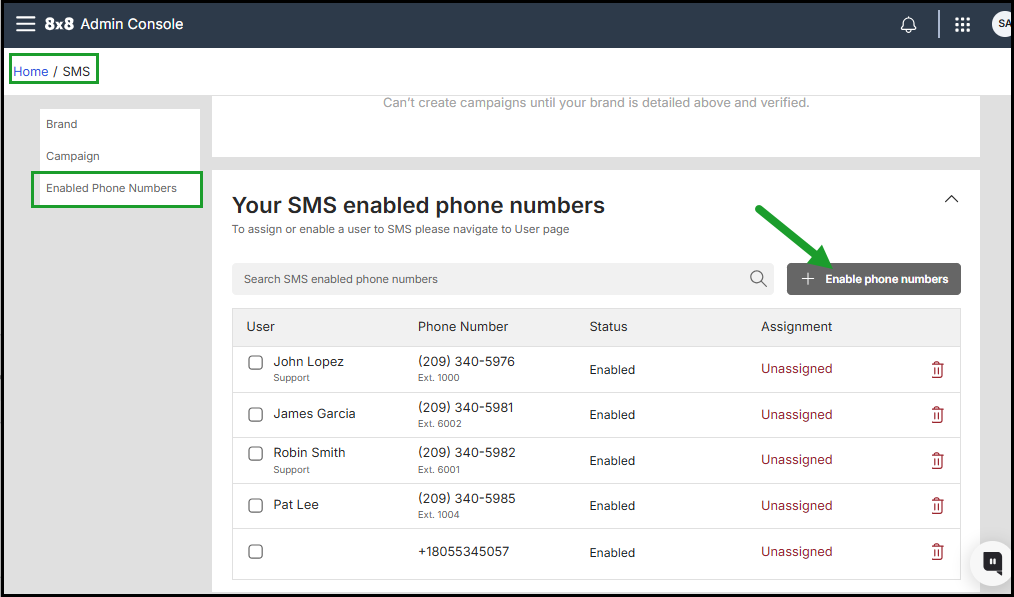This screenshot has height=597, width=1014.
Task: Navigate to the Home breadcrumb link
Action: (x=31, y=71)
